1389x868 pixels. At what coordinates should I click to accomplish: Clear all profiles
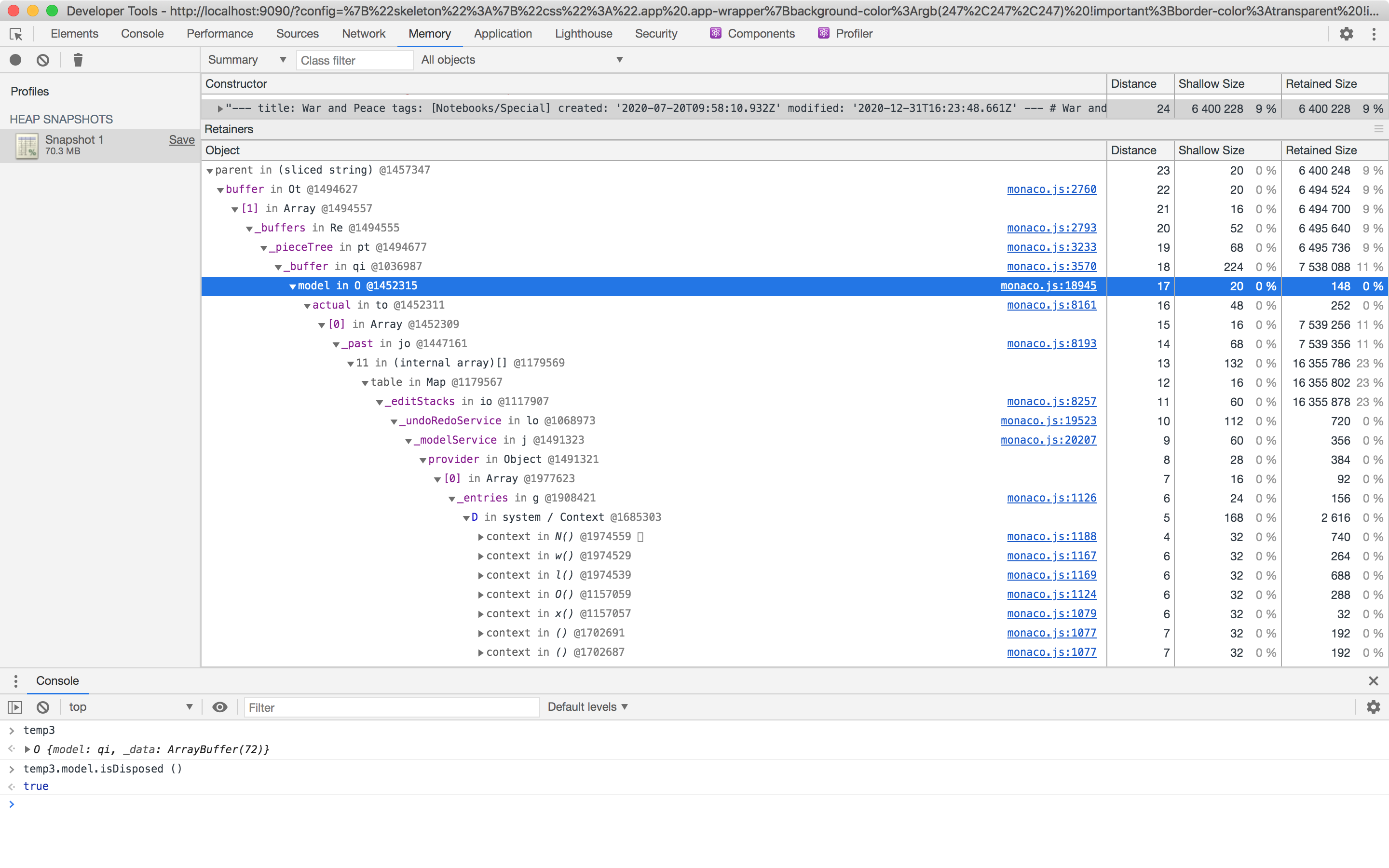click(x=43, y=60)
